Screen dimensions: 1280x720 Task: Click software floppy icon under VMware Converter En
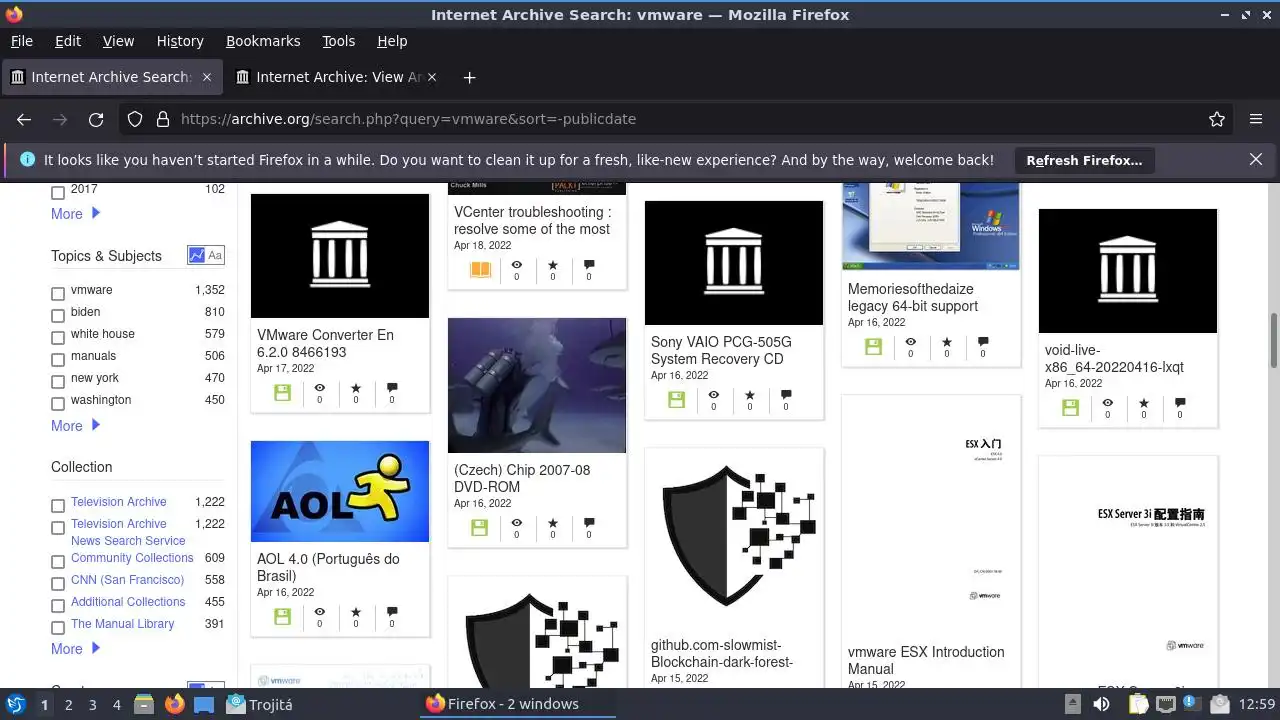(x=282, y=393)
